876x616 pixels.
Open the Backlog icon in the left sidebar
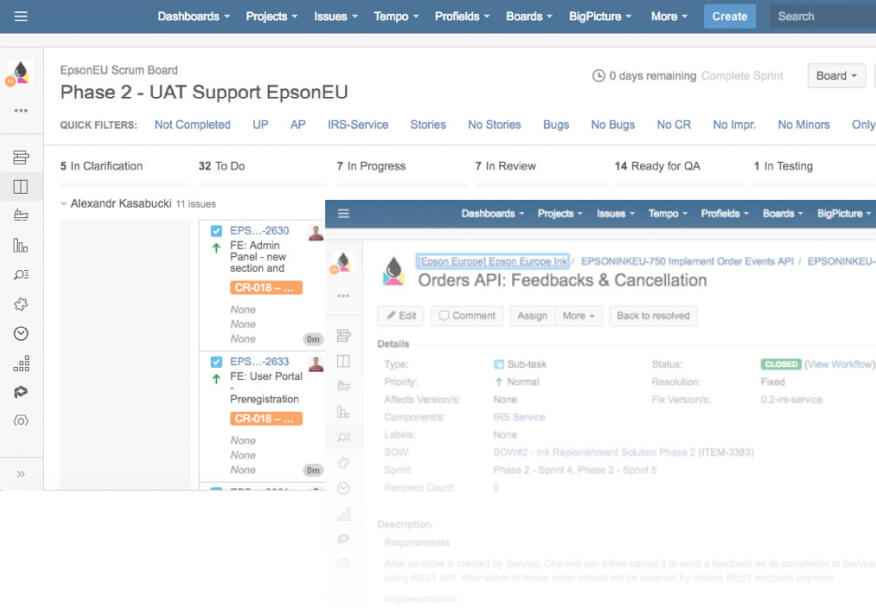21,157
